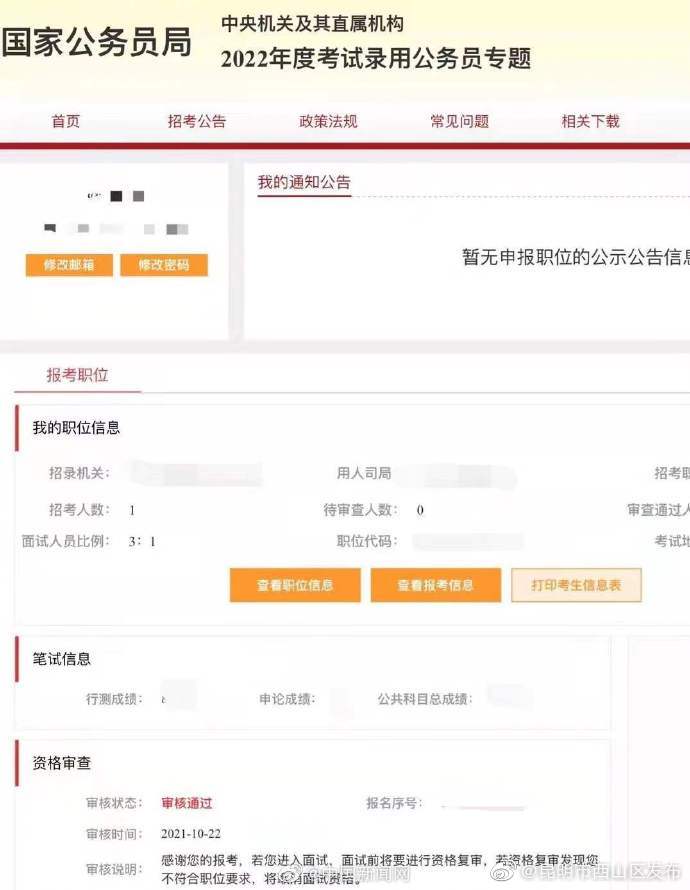Open the 首页 navigation item
690x890 pixels.
pos(66,121)
